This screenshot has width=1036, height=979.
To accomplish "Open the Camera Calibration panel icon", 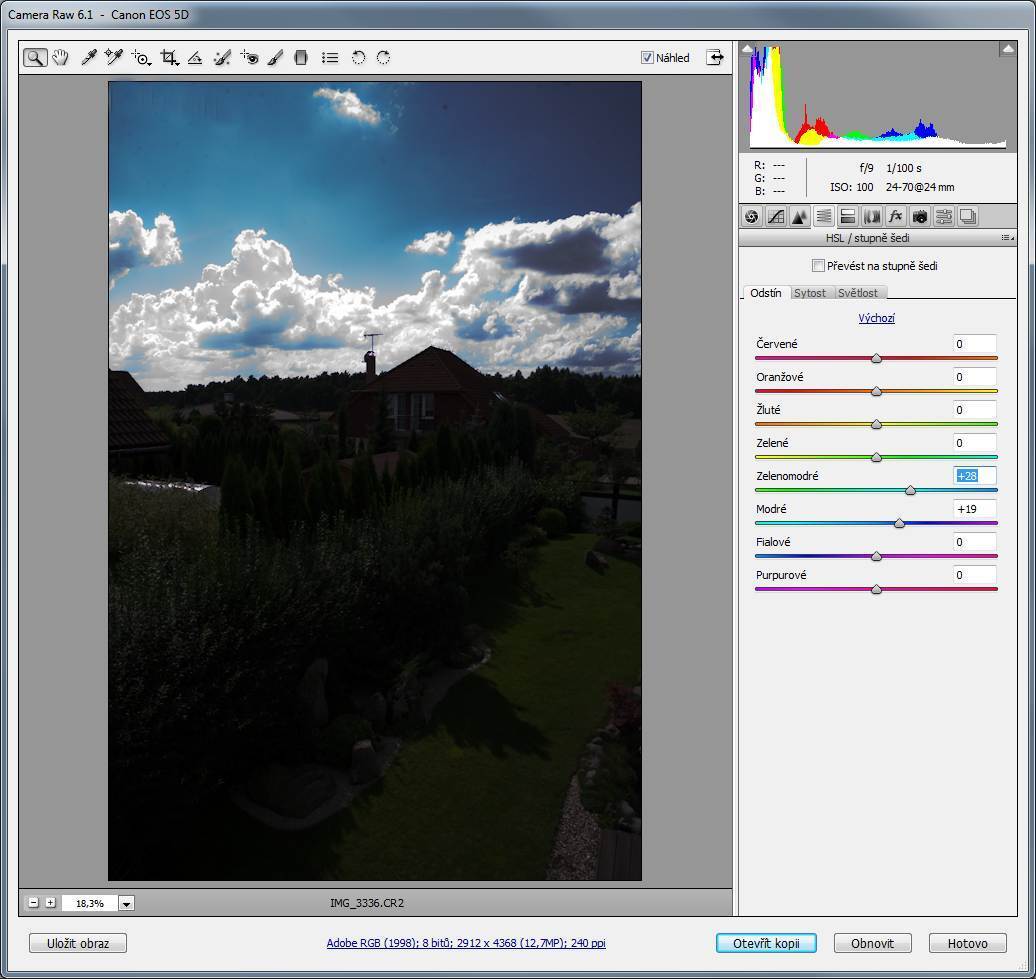I will [x=919, y=216].
